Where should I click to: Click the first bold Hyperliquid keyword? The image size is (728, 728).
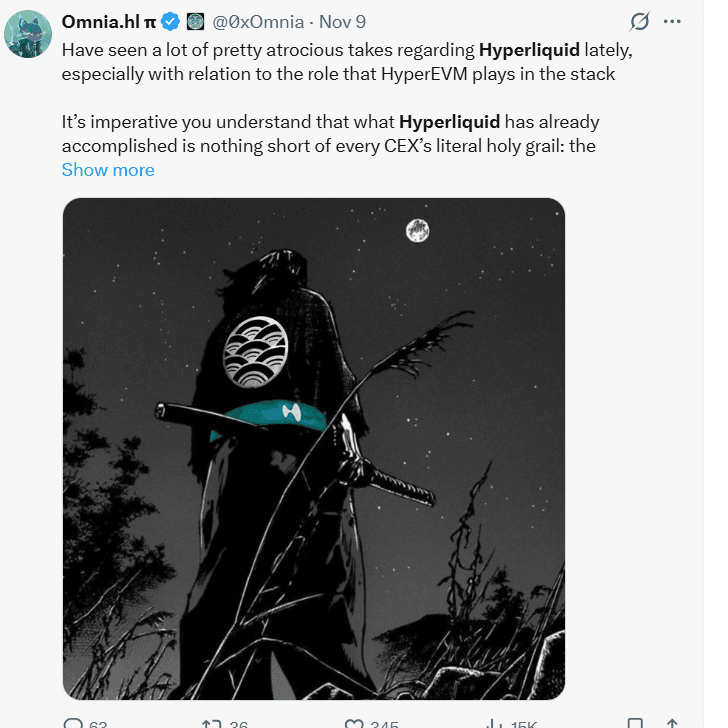click(x=529, y=48)
